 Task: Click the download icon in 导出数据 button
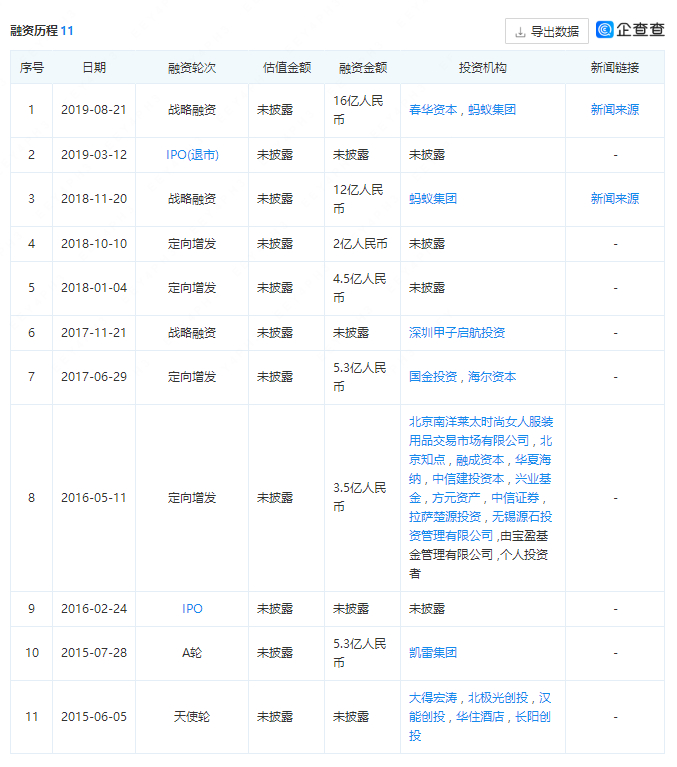click(520, 32)
